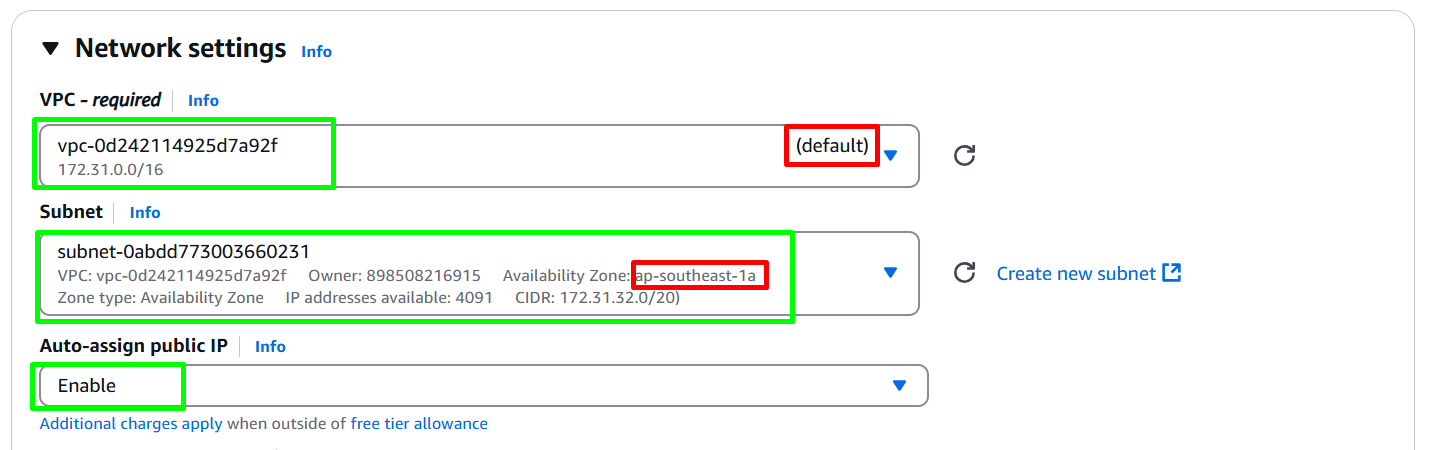Image resolution: width=1432 pixels, height=450 pixels.
Task: Click the external link icon after Create new subnet
Action: point(1172,272)
